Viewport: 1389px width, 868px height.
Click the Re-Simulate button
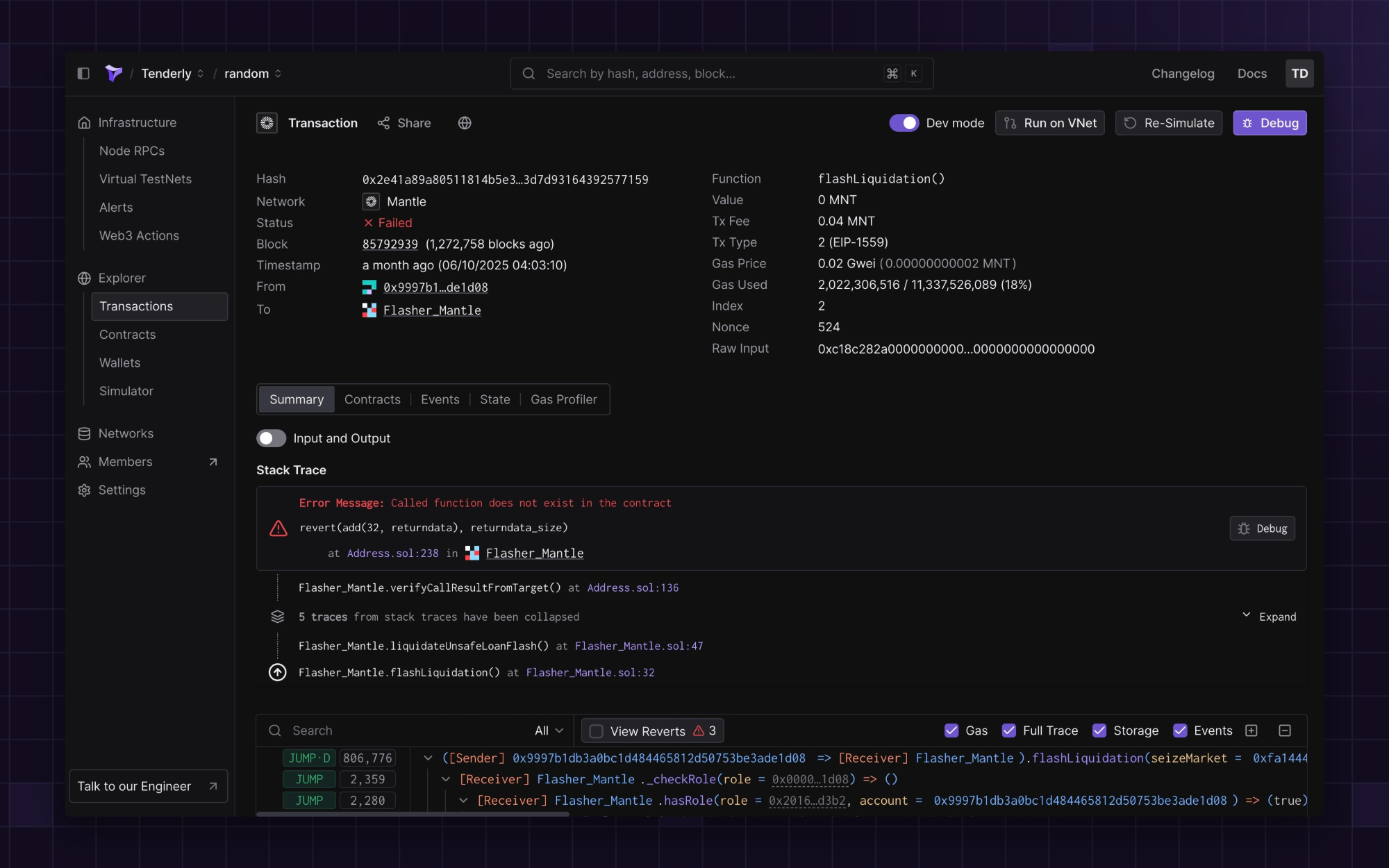point(1169,123)
